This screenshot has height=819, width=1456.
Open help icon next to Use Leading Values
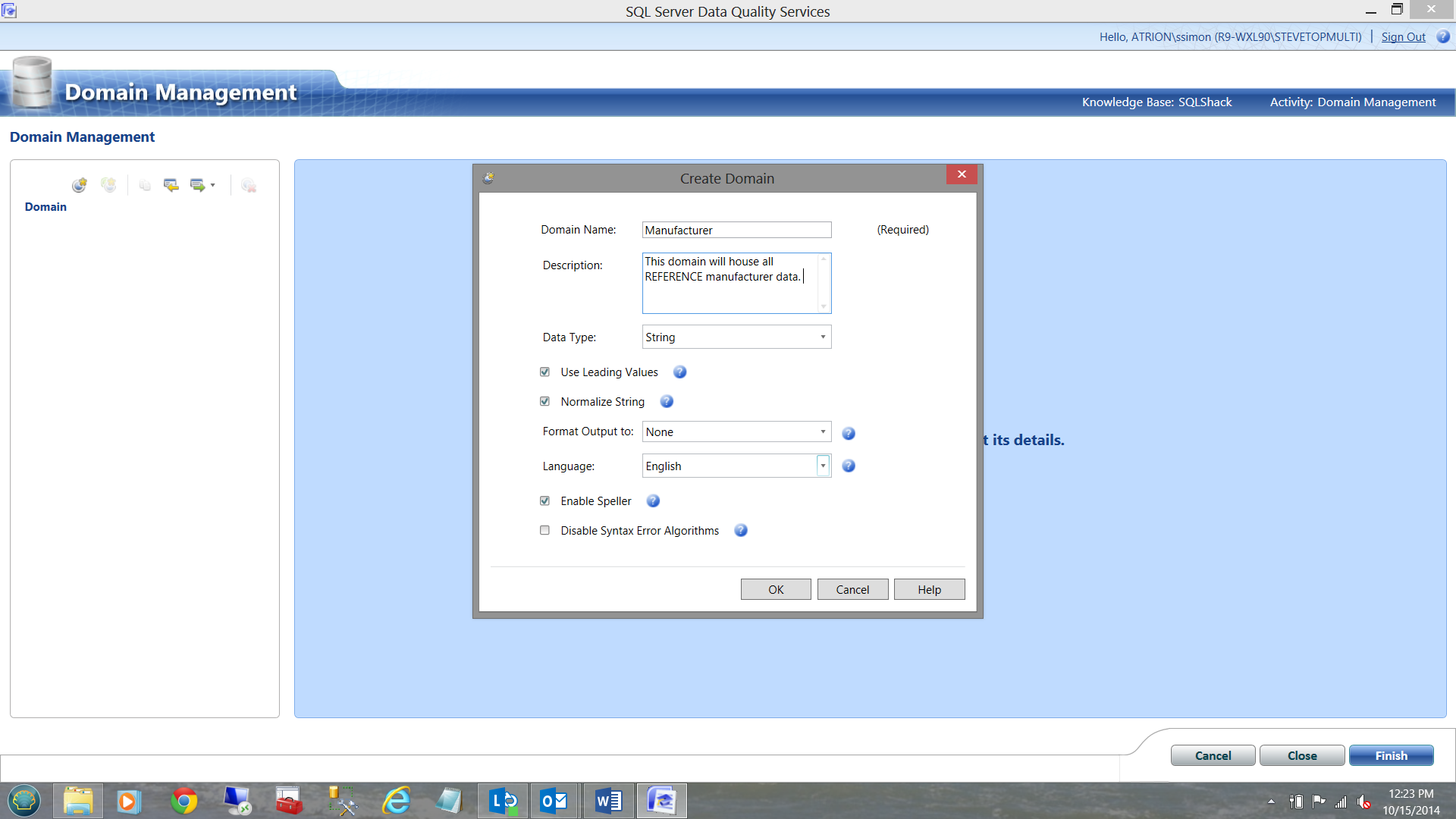680,372
